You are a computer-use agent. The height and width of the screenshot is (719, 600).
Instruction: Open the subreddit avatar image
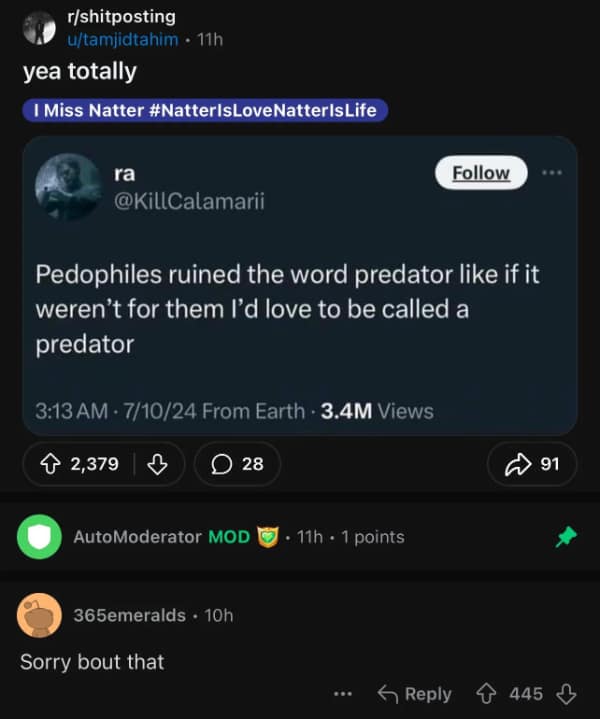point(39,28)
